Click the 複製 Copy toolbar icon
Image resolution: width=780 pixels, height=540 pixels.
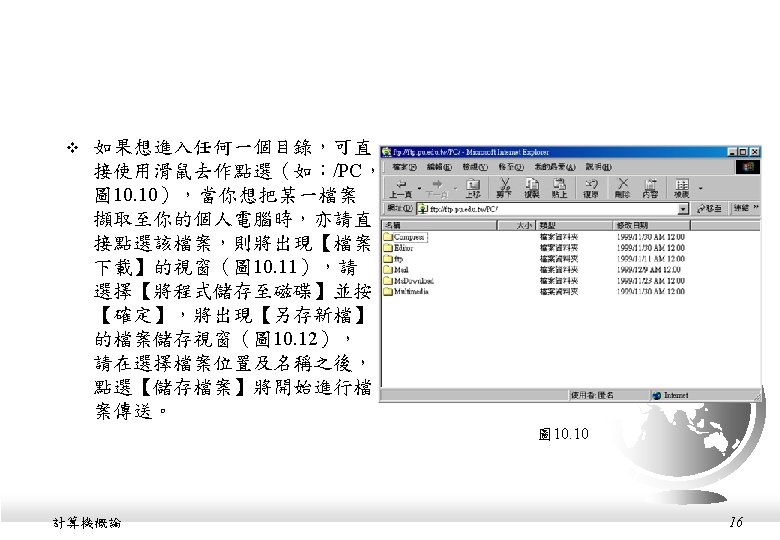point(532,188)
